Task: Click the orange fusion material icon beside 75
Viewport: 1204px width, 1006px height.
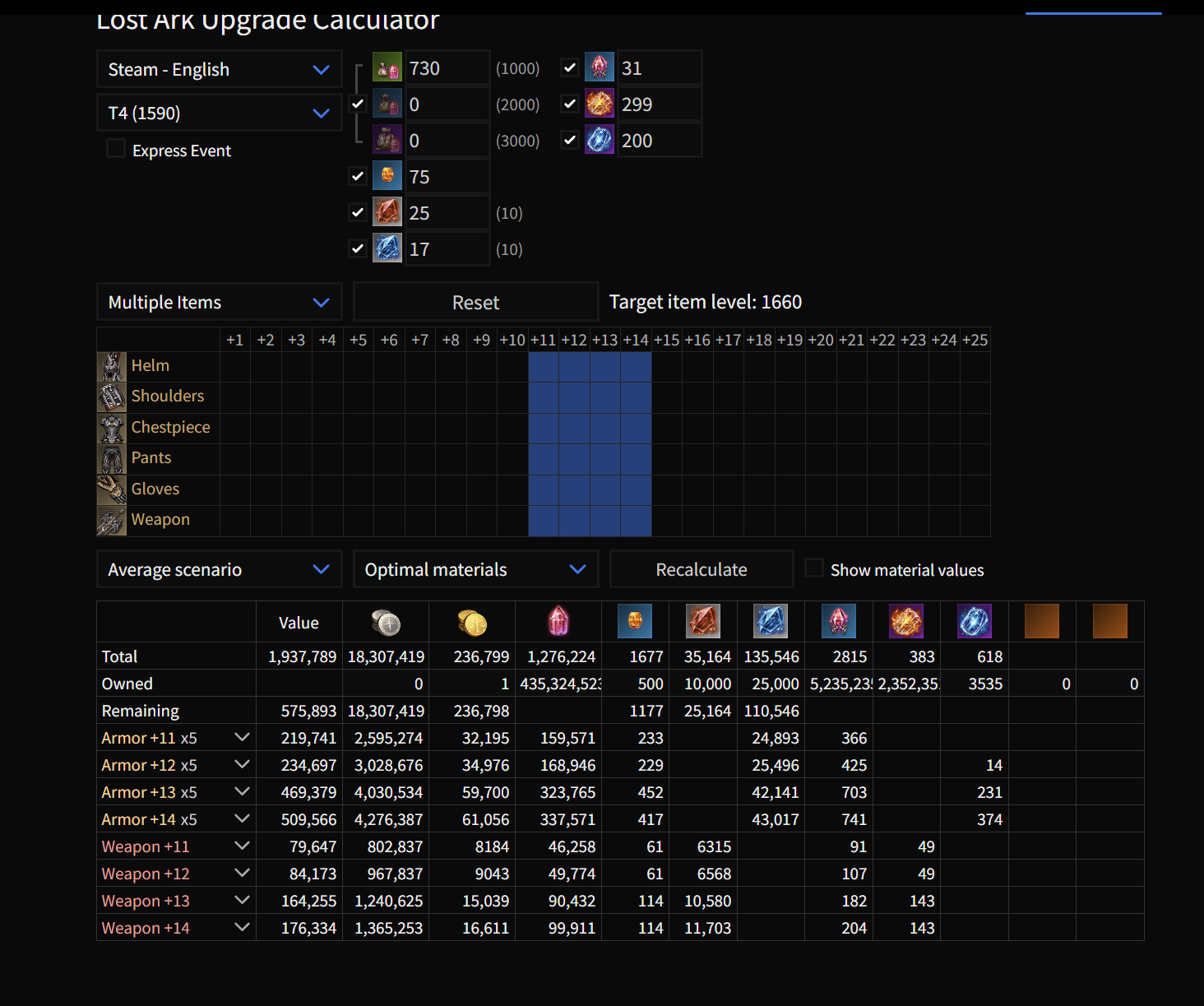Action: click(x=387, y=176)
